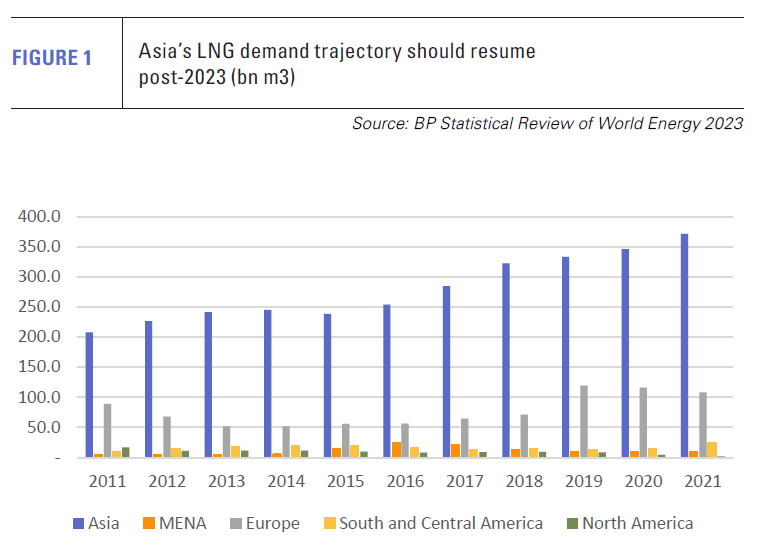Click the 2018 x-axis year label
This screenshot has height=545, width=757.
pos(523,482)
